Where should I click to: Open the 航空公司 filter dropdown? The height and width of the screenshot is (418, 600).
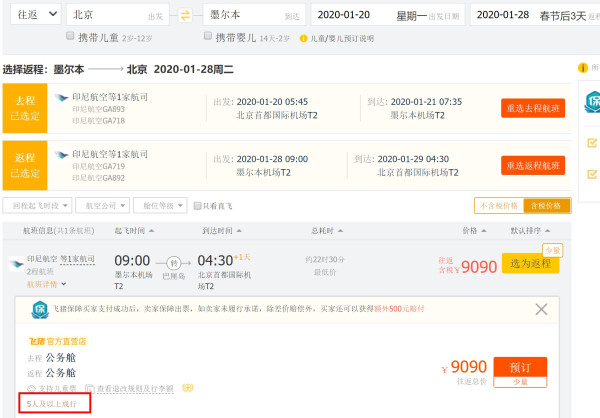103,206
